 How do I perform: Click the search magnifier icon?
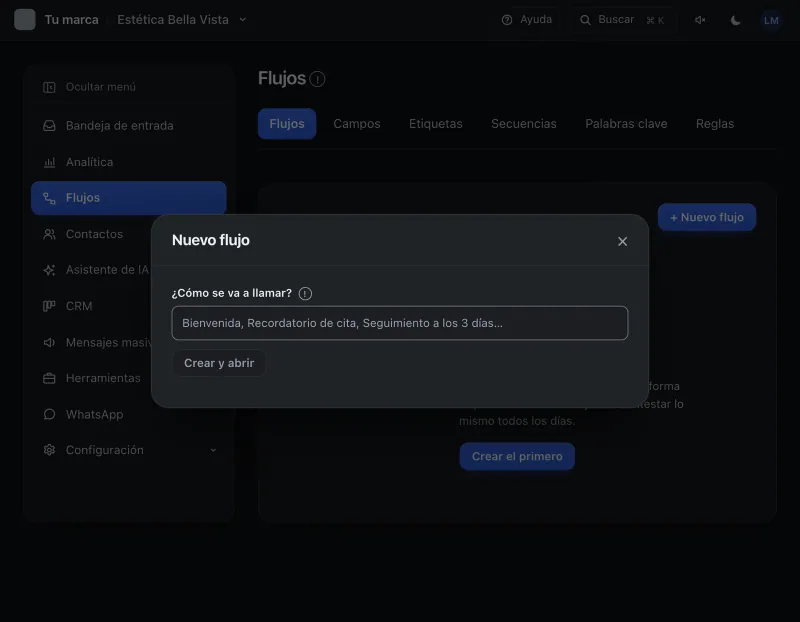[x=585, y=20]
